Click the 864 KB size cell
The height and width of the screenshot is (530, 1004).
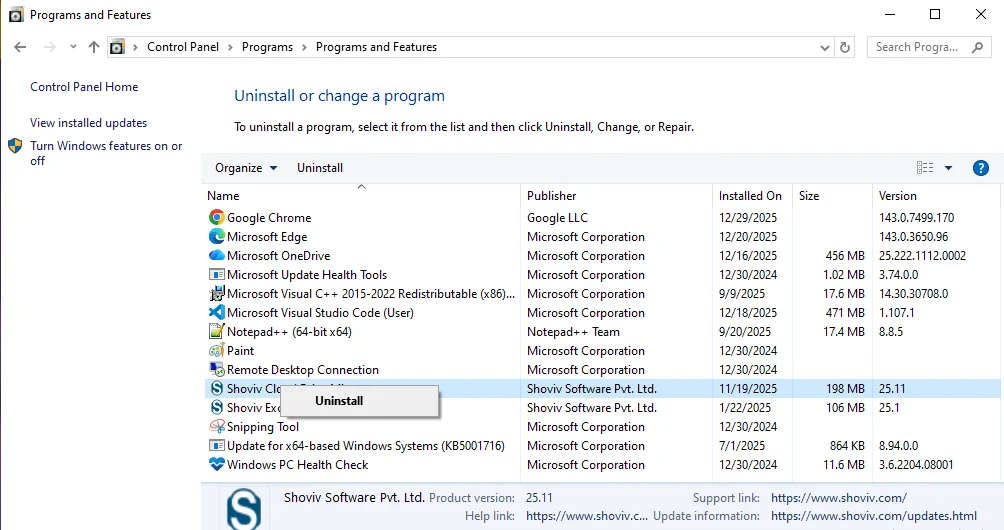tap(847, 446)
